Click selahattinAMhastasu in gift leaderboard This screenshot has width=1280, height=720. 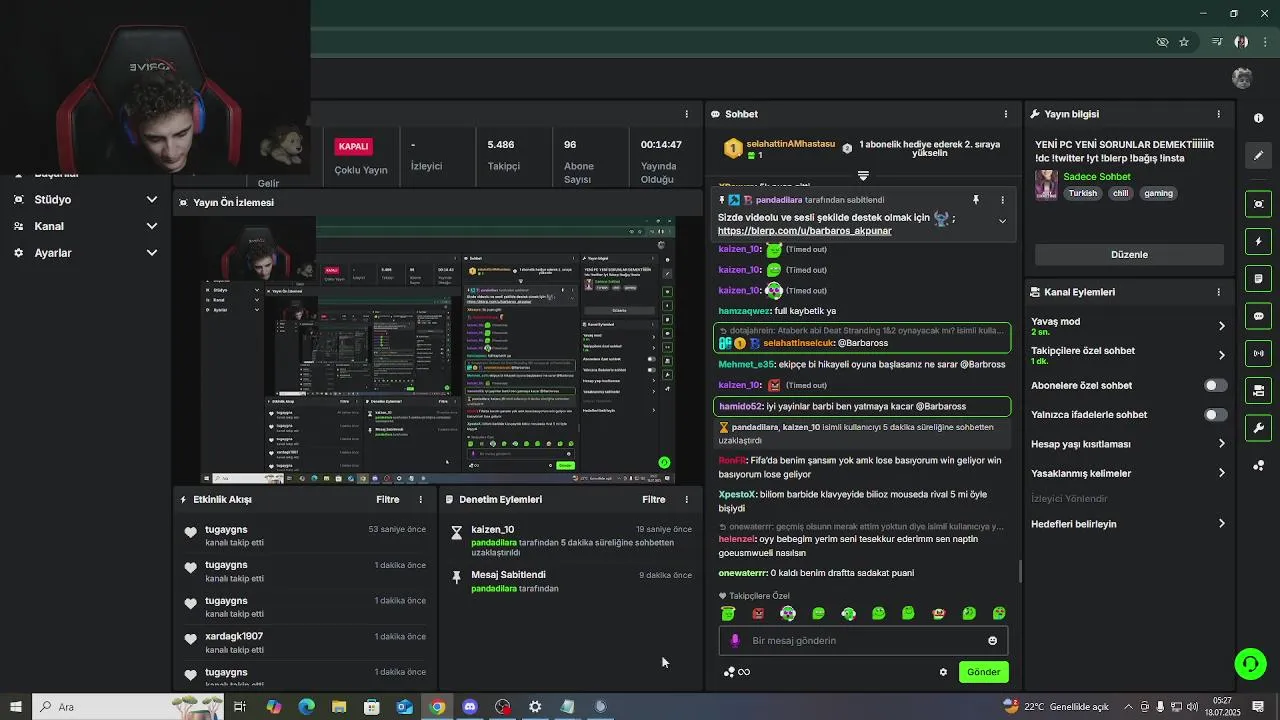tap(790, 144)
